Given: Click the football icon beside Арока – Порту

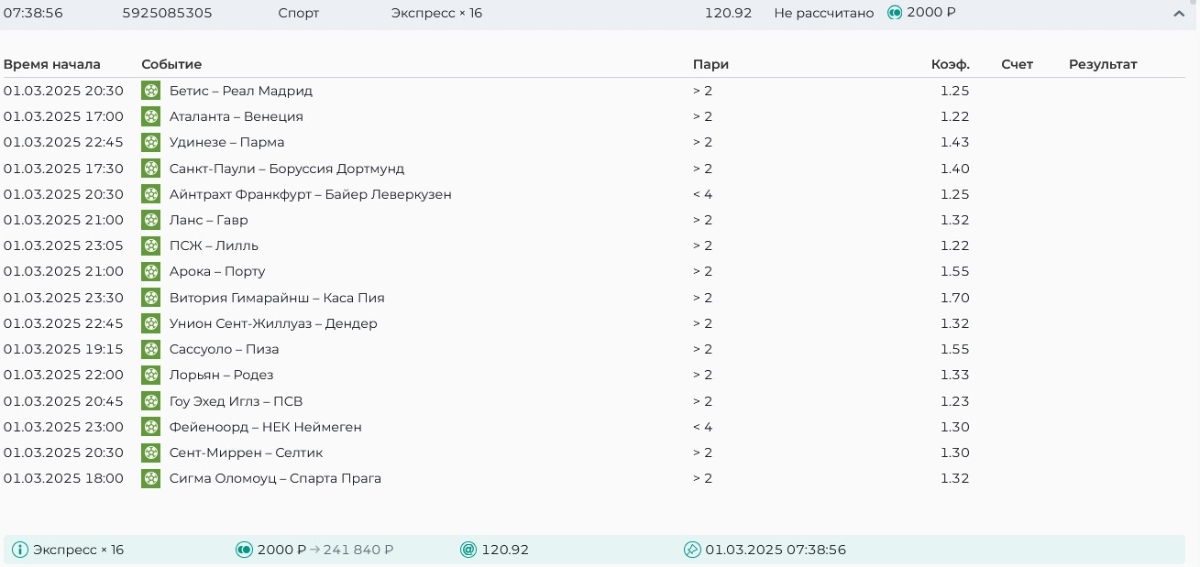Looking at the screenshot, I should [151, 271].
